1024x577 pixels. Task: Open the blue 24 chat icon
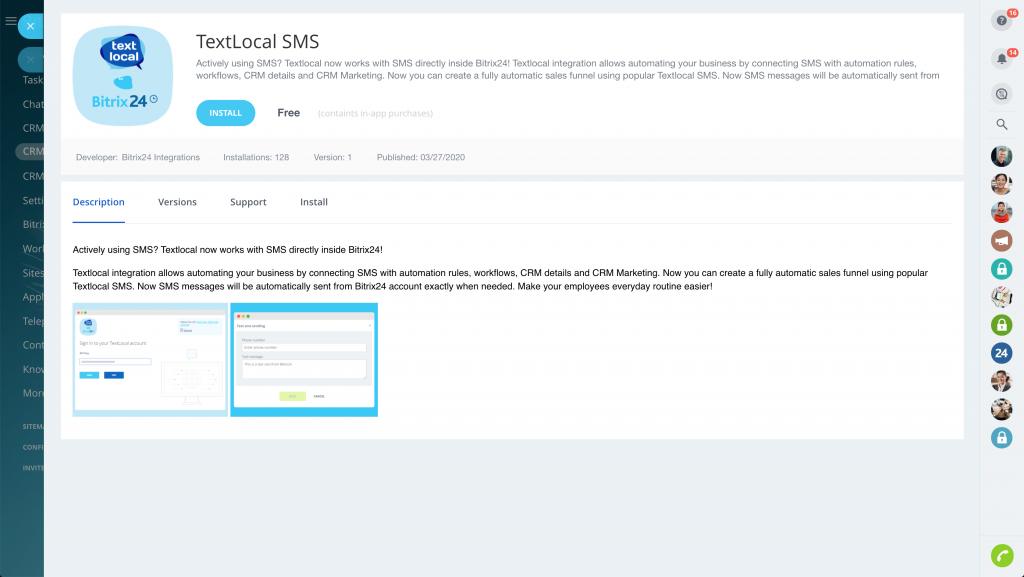(x=1001, y=353)
